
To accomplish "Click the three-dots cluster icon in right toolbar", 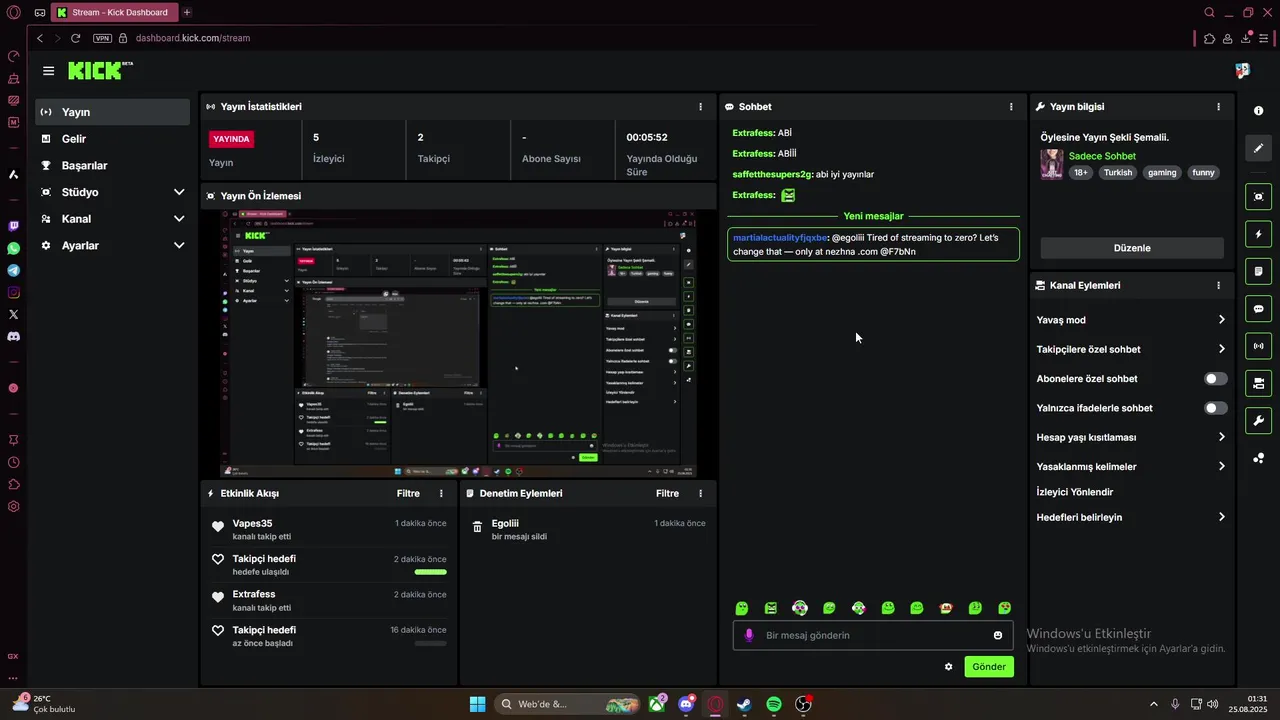I will point(1259,458).
